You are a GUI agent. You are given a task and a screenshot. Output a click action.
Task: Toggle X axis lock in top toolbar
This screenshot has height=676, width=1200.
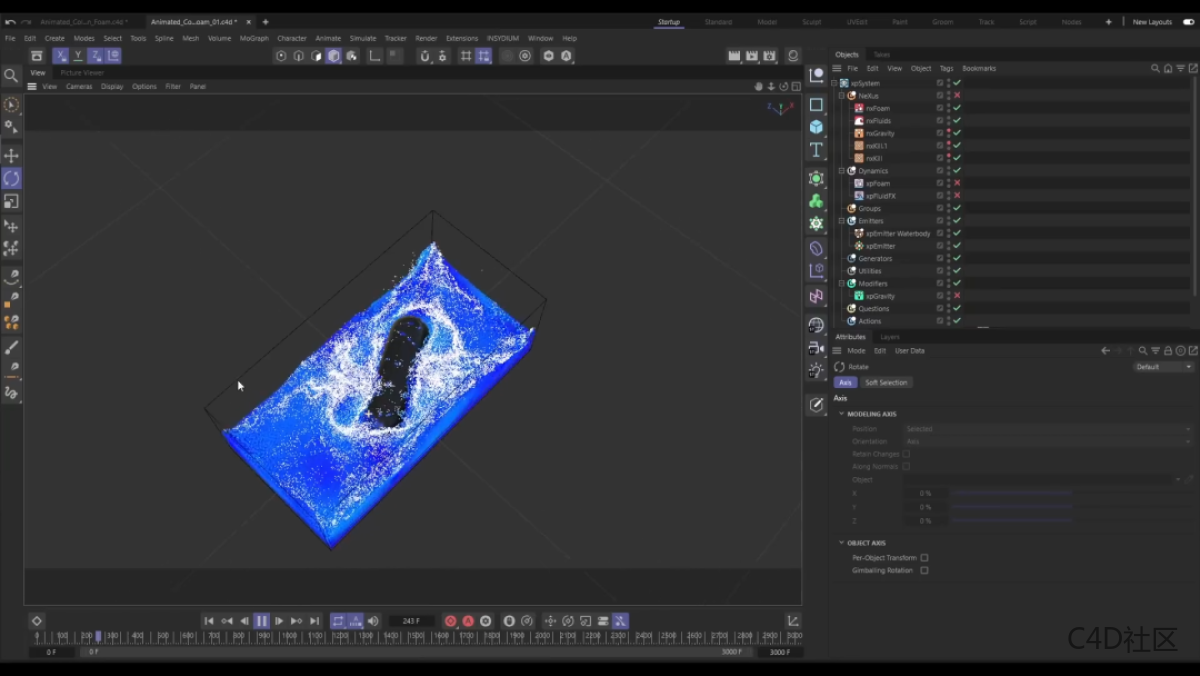click(x=61, y=56)
